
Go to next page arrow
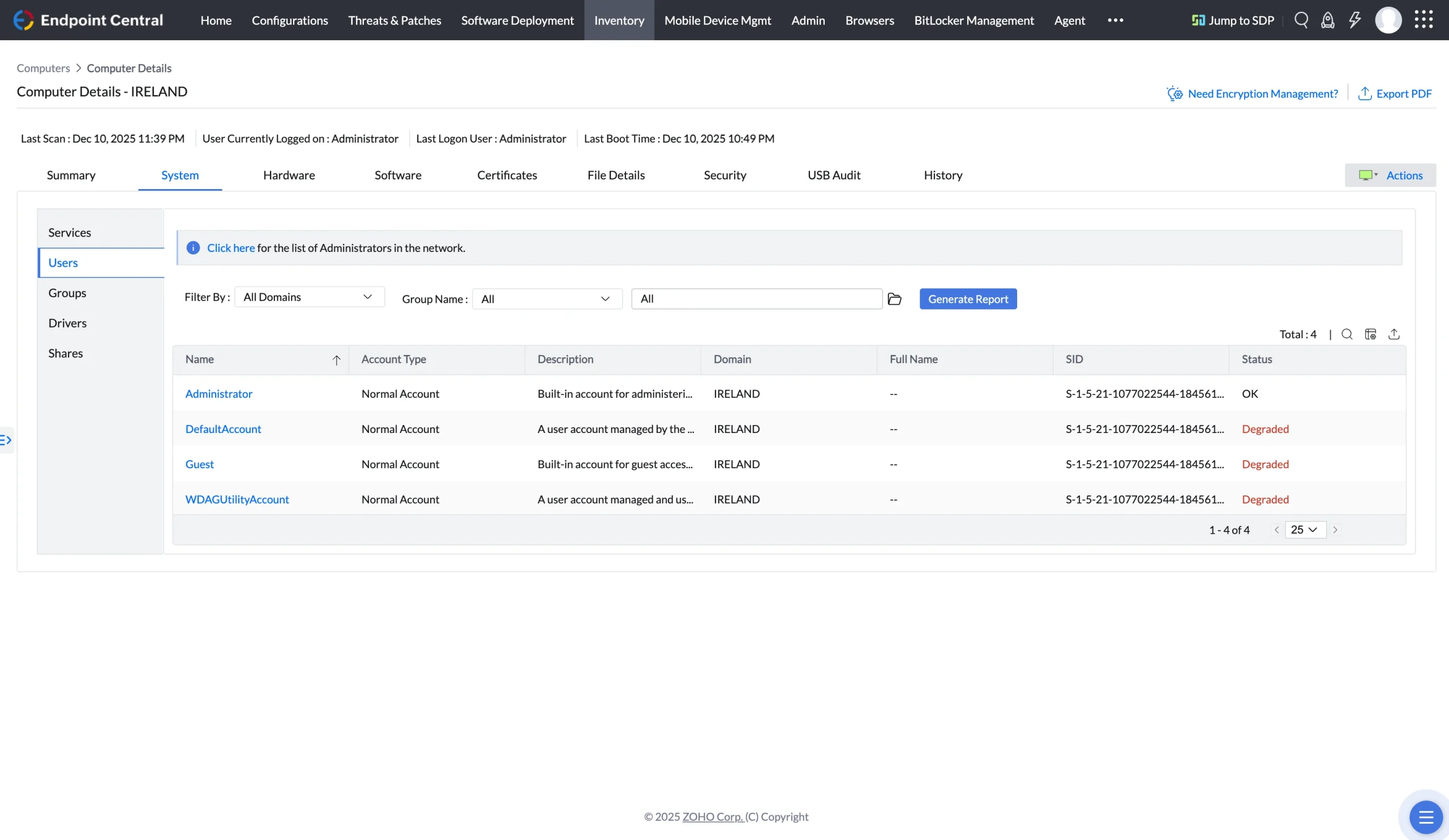coord(1335,530)
